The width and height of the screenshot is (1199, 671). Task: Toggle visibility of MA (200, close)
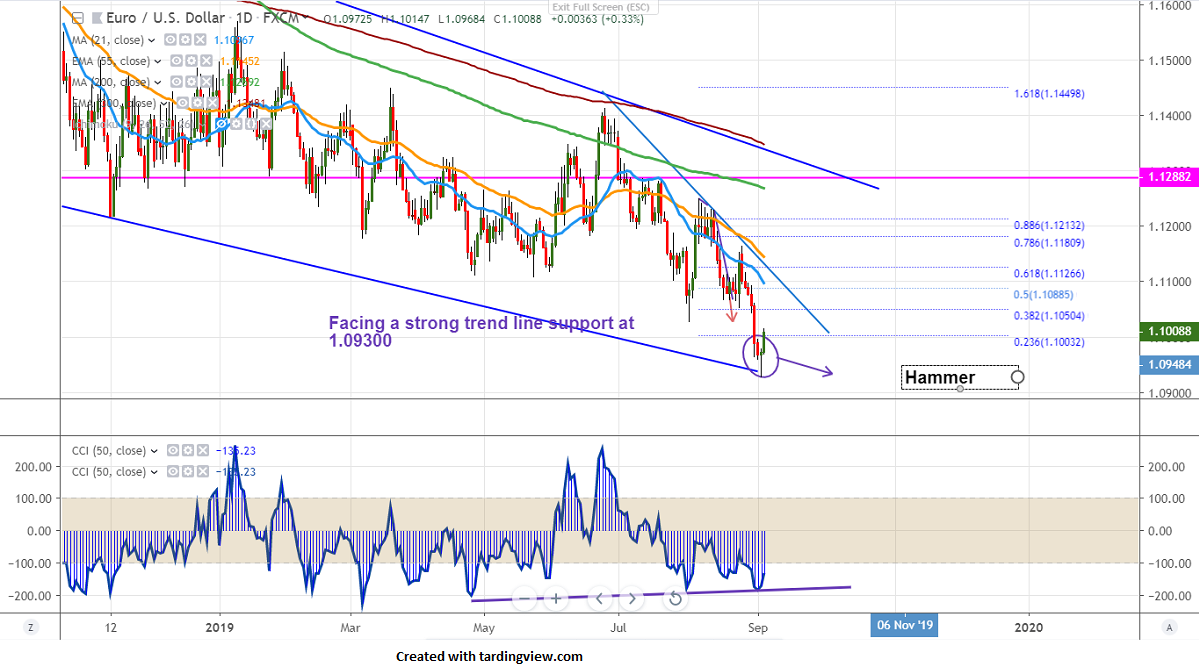177,82
